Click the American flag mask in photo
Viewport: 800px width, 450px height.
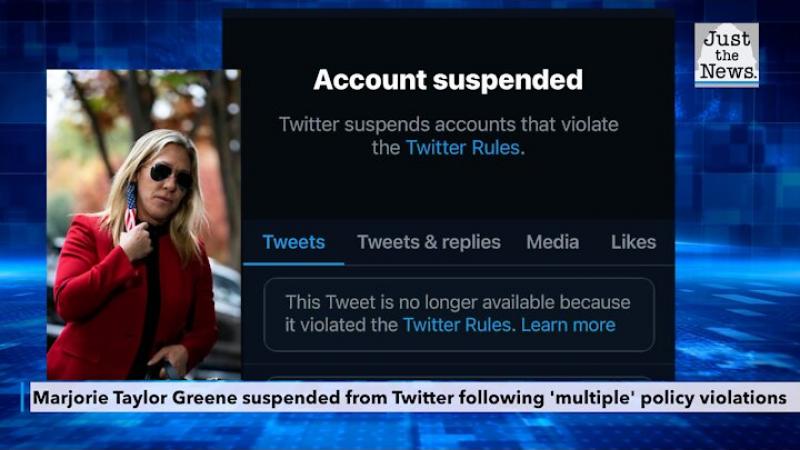click(x=131, y=207)
